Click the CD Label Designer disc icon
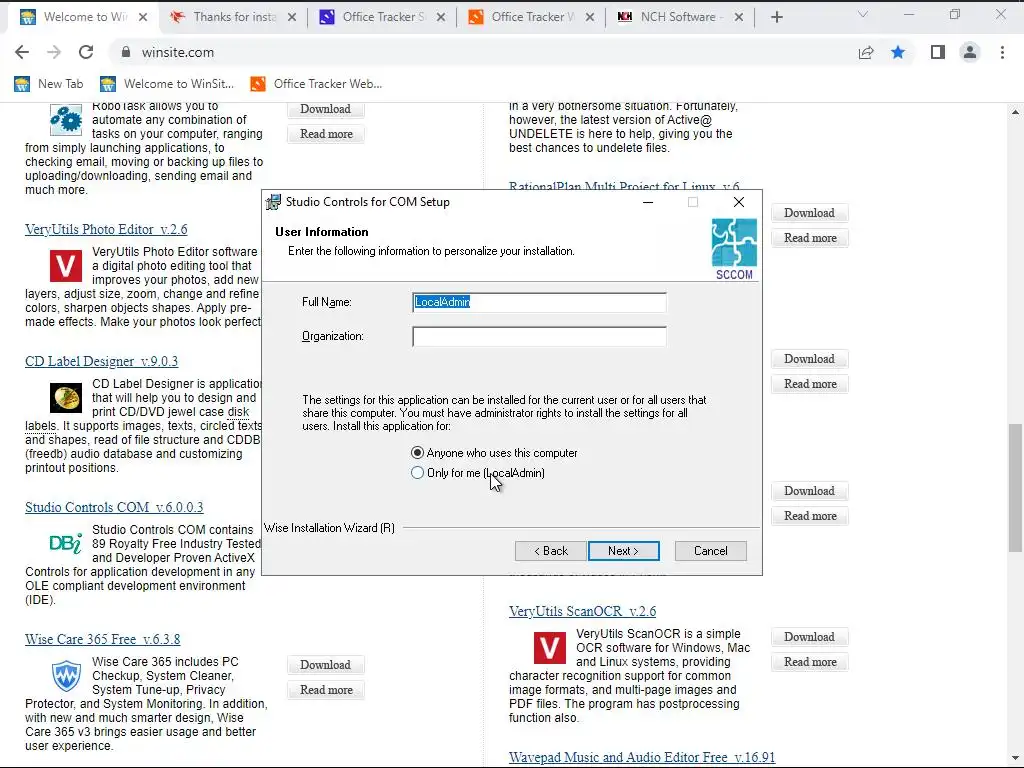Screen dimensions: 1024x768 [x=66, y=398]
